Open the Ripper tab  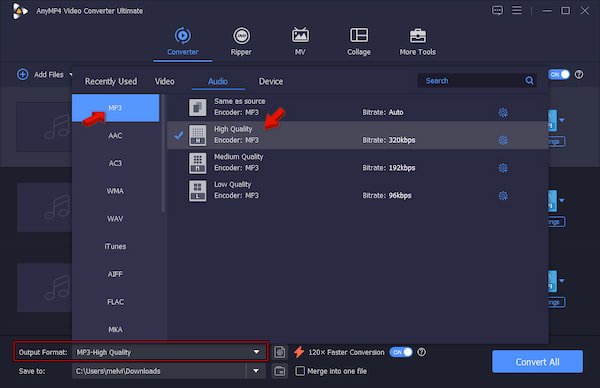[241, 42]
